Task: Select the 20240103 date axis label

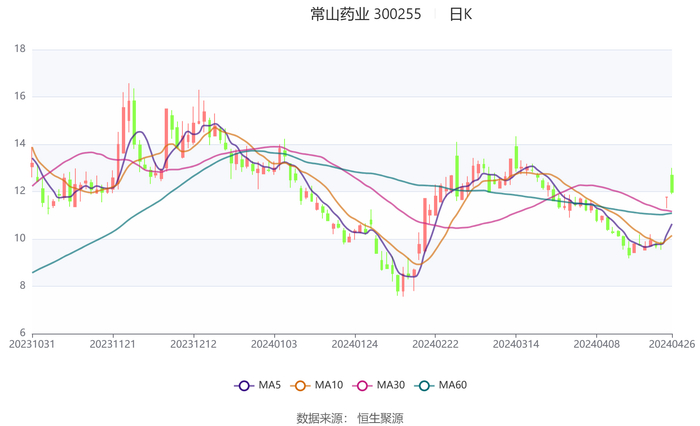Action: pyautogui.click(x=274, y=344)
